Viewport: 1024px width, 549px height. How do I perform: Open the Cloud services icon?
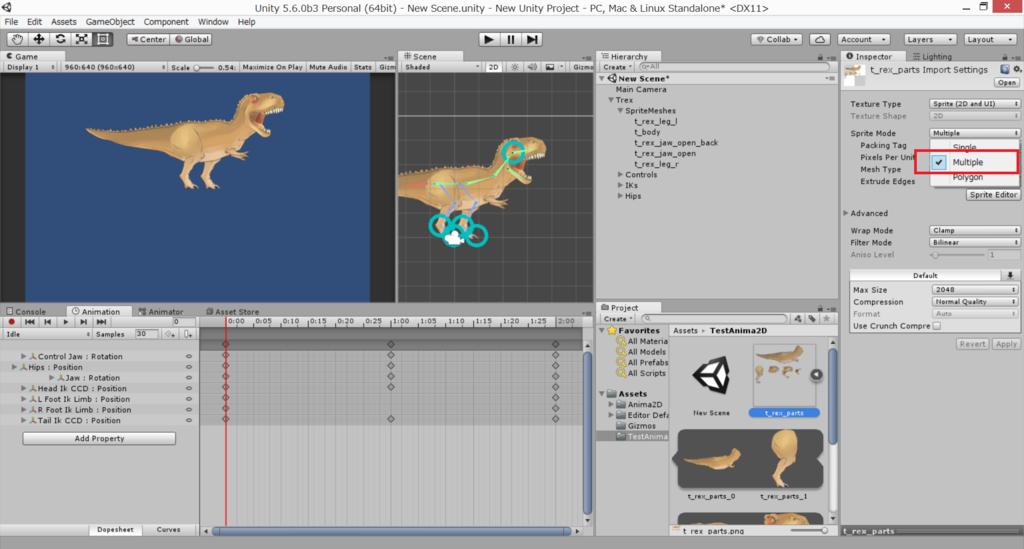click(x=820, y=39)
